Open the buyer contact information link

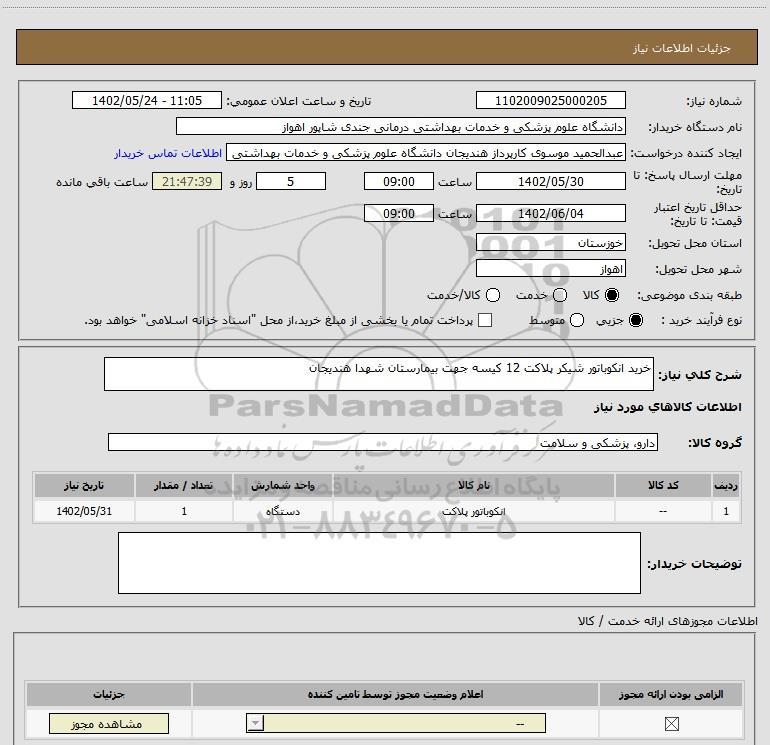point(168,153)
